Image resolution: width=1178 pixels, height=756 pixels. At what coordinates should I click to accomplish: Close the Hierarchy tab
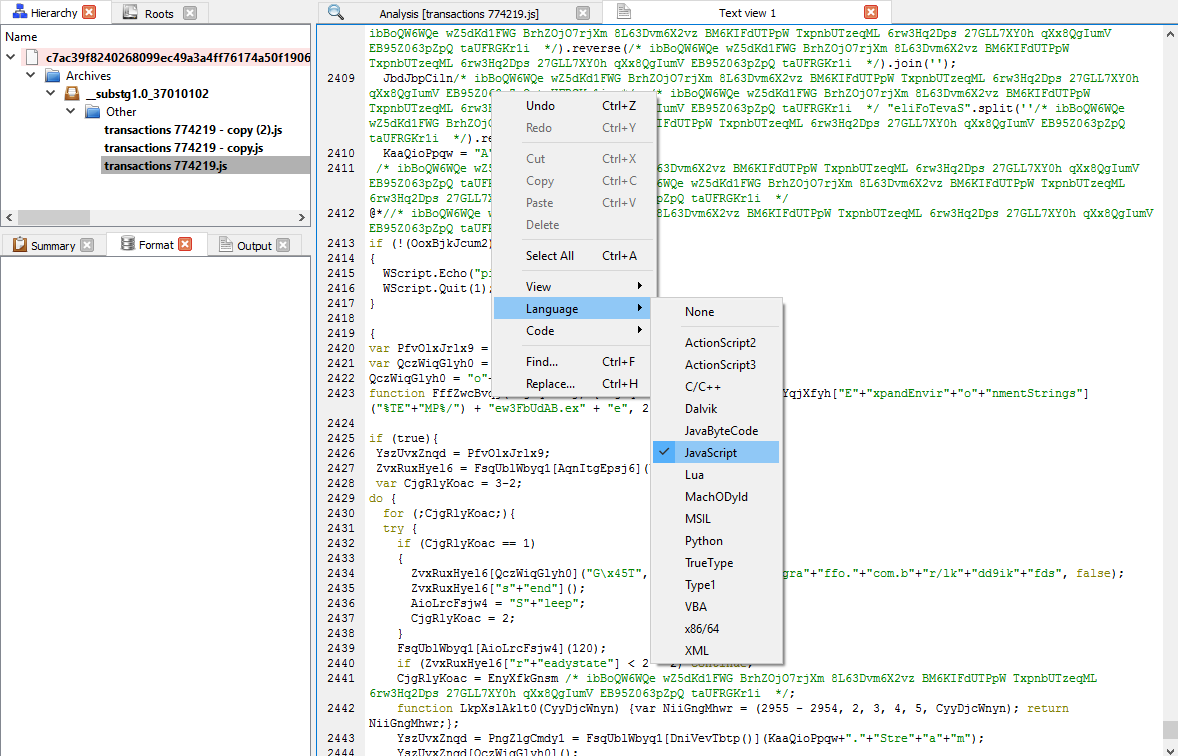coord(89,12)
